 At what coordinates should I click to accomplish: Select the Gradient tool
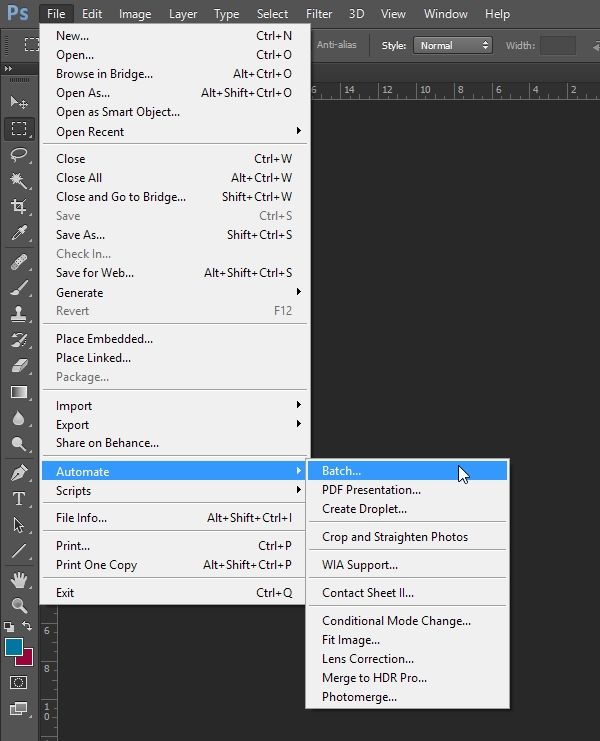point(19,392)
